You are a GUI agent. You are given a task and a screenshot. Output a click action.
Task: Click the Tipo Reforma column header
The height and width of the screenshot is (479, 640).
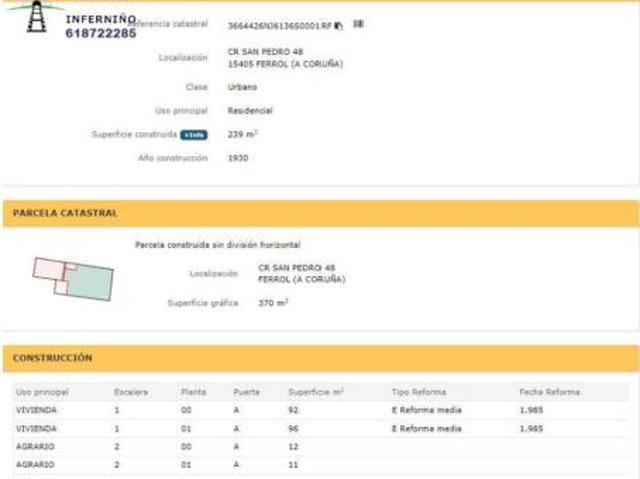point(419,392)
